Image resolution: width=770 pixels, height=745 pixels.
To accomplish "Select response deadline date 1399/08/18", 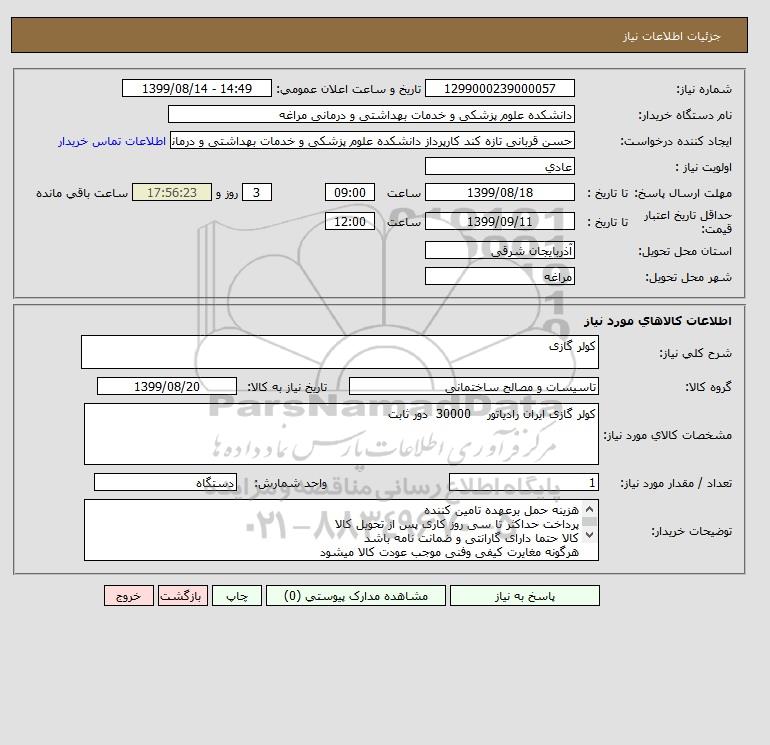I will coord(499,193).
